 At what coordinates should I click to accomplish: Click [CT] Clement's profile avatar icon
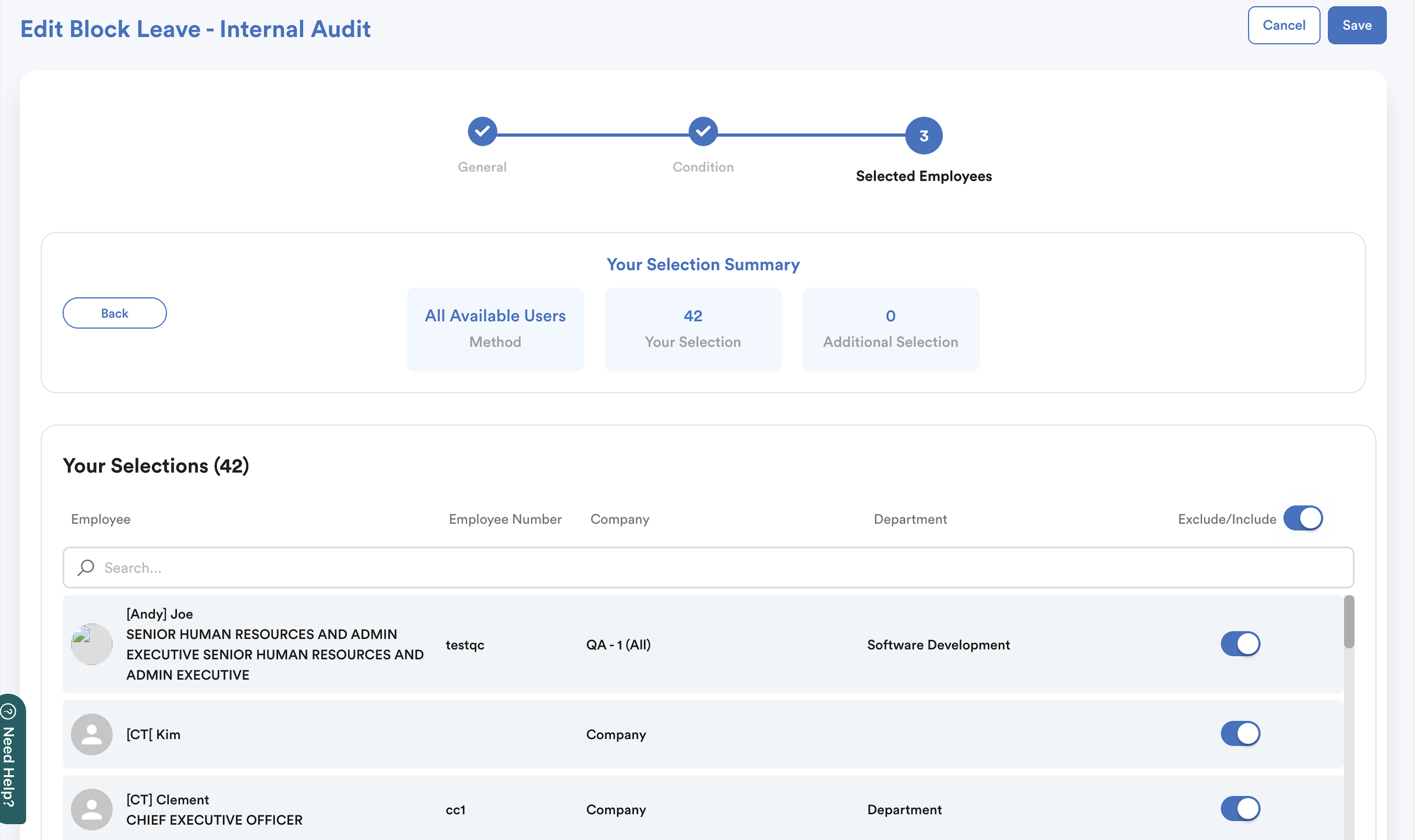click(91, 809)
